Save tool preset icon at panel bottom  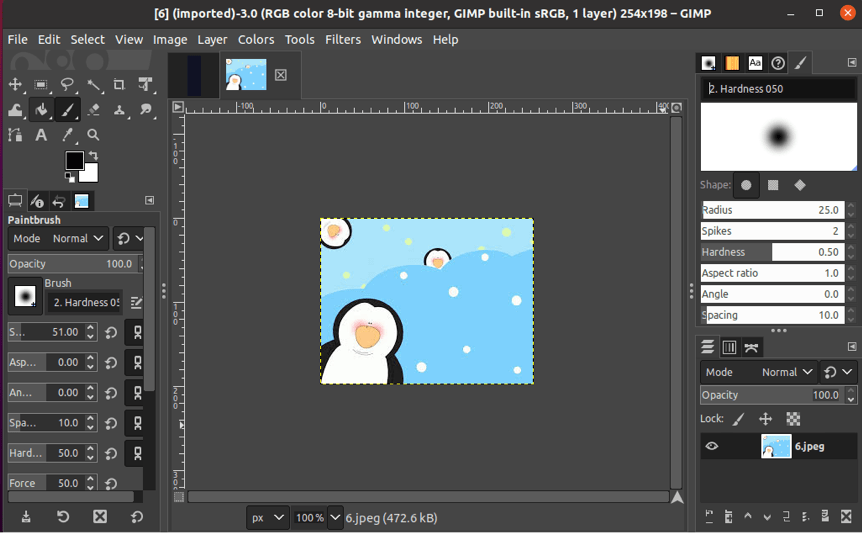[x=26, y=517]
